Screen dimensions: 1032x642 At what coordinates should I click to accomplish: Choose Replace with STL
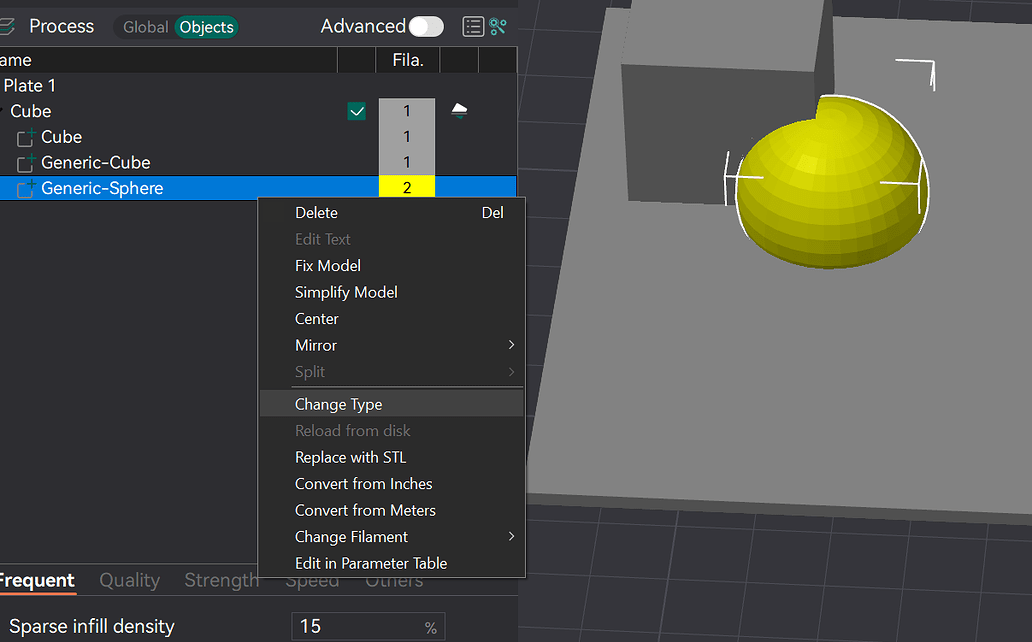(x=392, y=457)
